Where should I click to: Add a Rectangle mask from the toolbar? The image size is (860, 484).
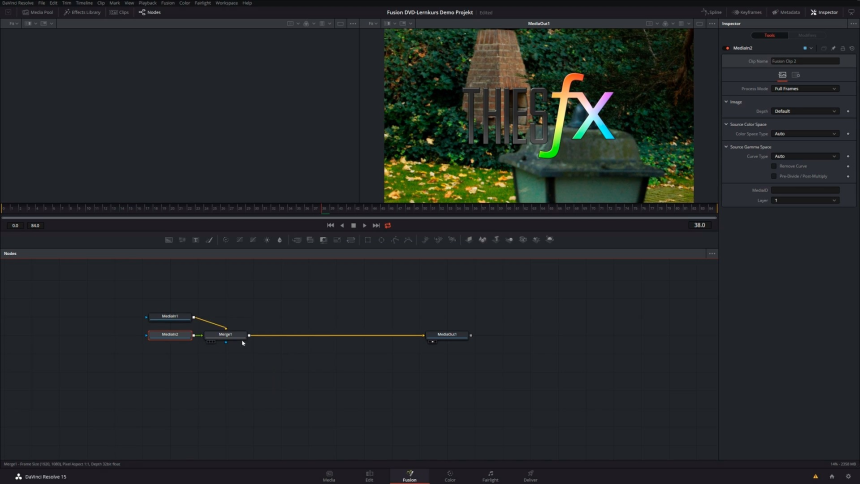(368, 240)
